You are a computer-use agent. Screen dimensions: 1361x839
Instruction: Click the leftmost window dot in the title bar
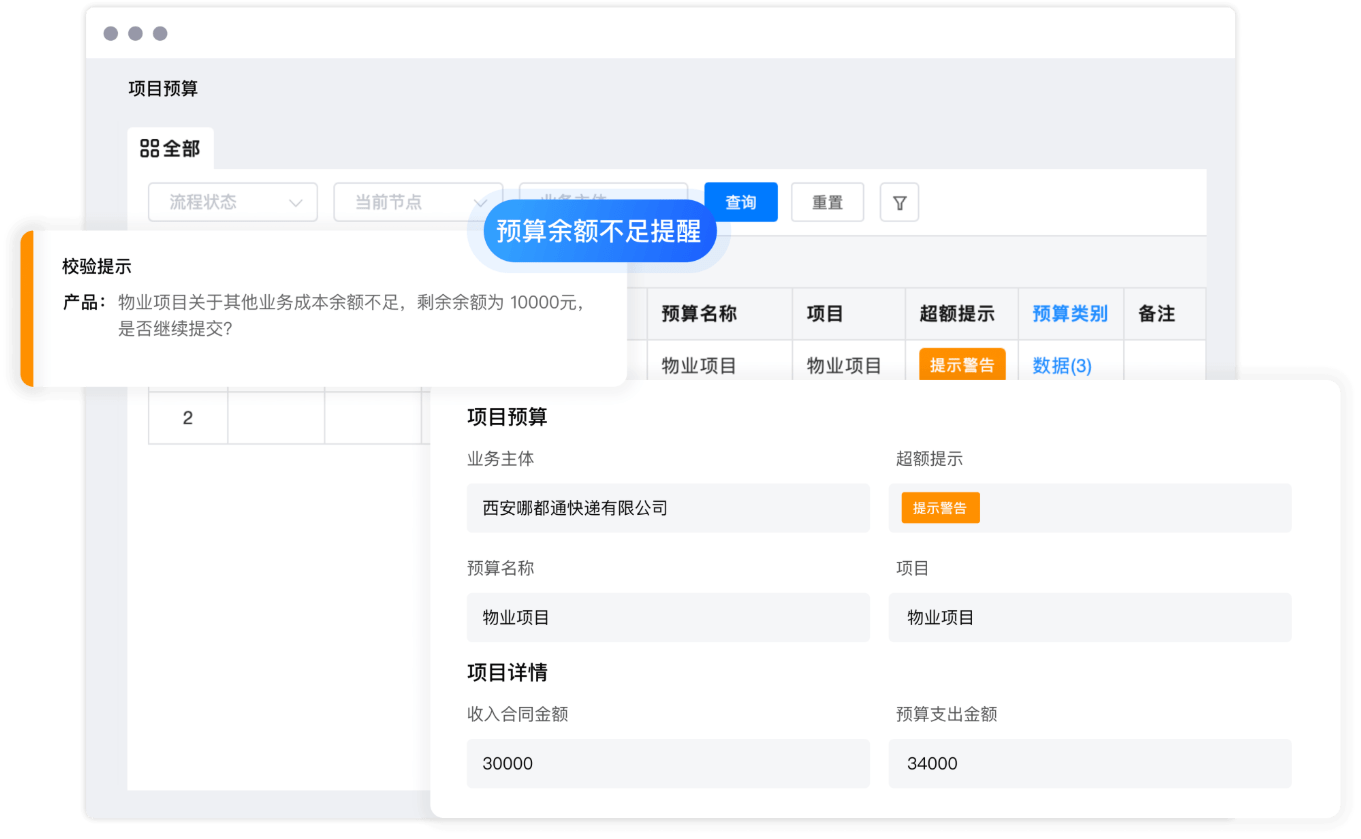pyautogui.click(x=110, y=32)
